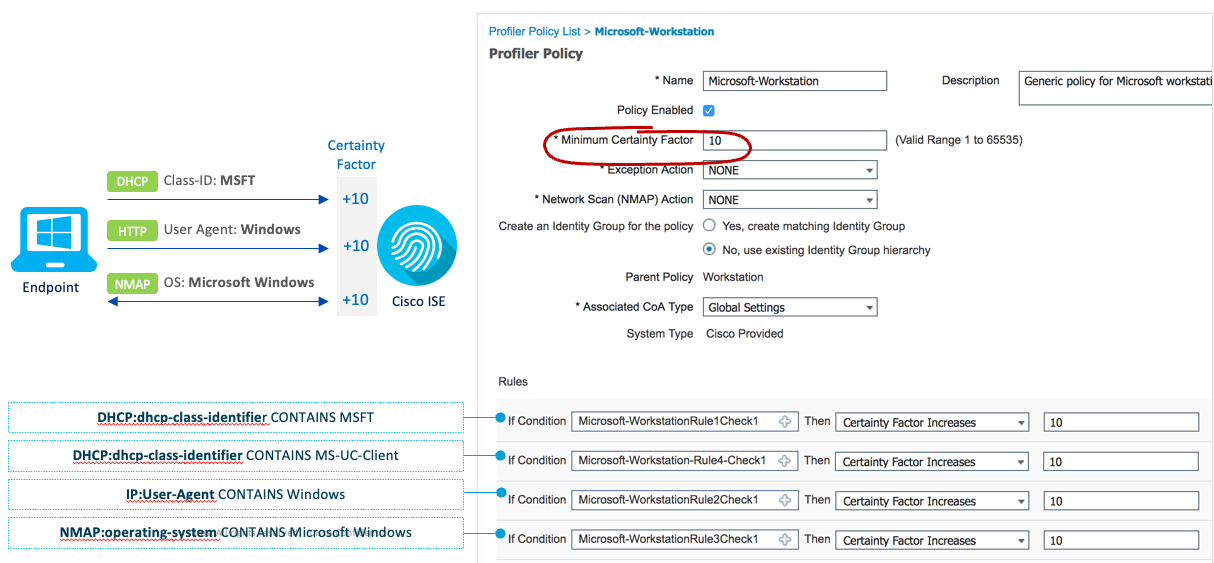Open the Exception Action dropdown
The width and height of the screenshot is (1214, 563).
pos(789,171)
